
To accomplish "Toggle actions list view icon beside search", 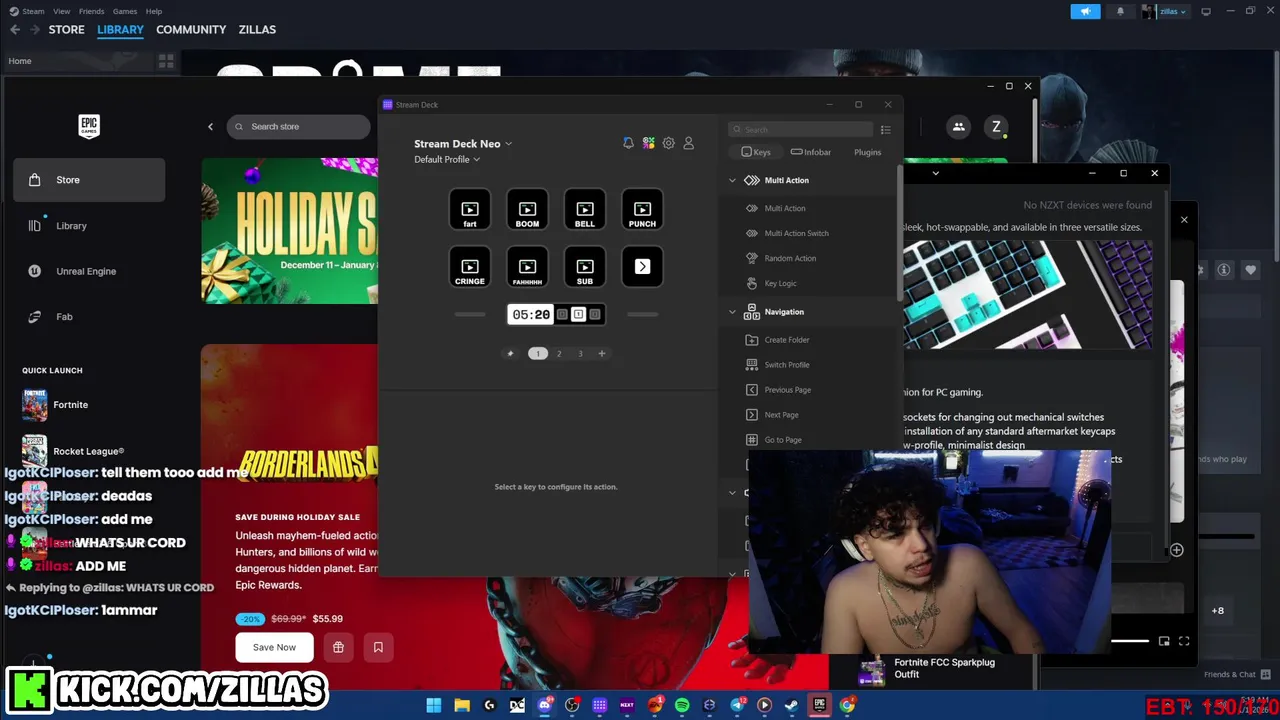I will point(885,130).
